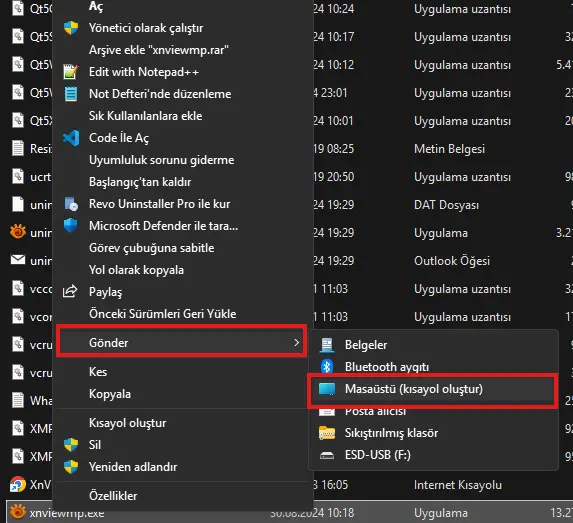Click the Visual Studio Code icon
Viewport: 573px width, 523px height.
click(71, 138)
